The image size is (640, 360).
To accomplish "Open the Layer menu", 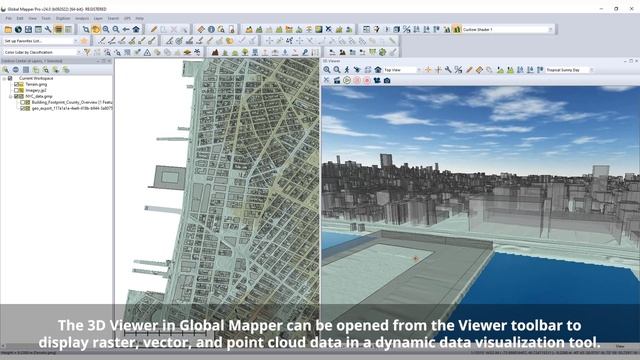I will pyautogui.click(x=98, y=18).
